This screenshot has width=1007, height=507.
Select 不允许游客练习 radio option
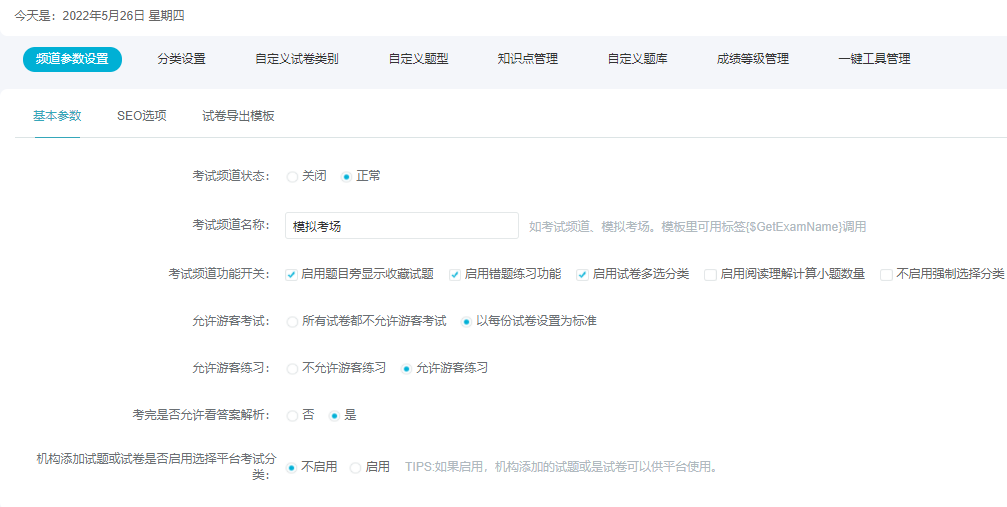292,369
